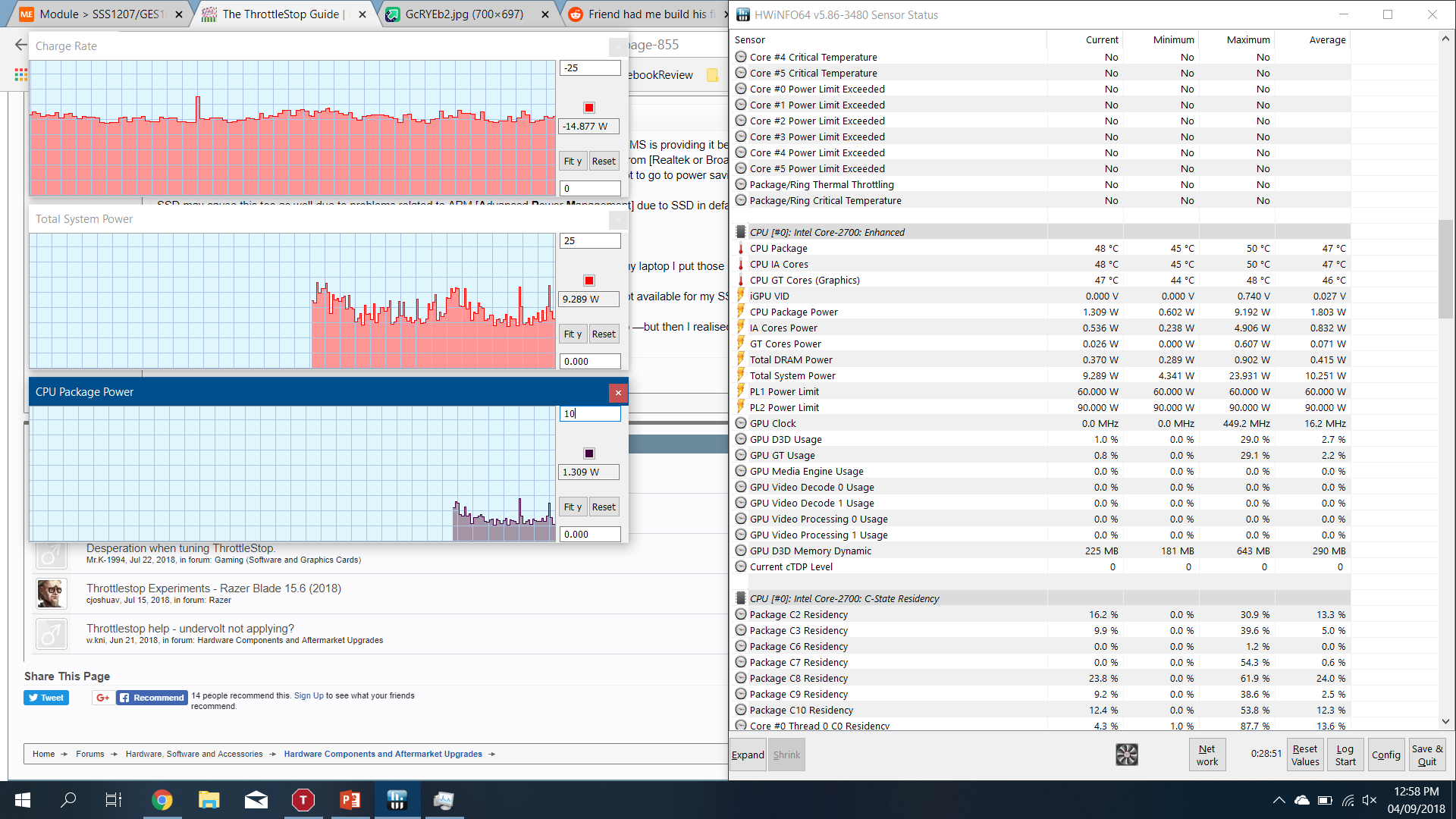The height and width of the screenshot is (819, 1456).
Task: Open the OneDrive cloud tray icon
Action: tap(1301, 800)
